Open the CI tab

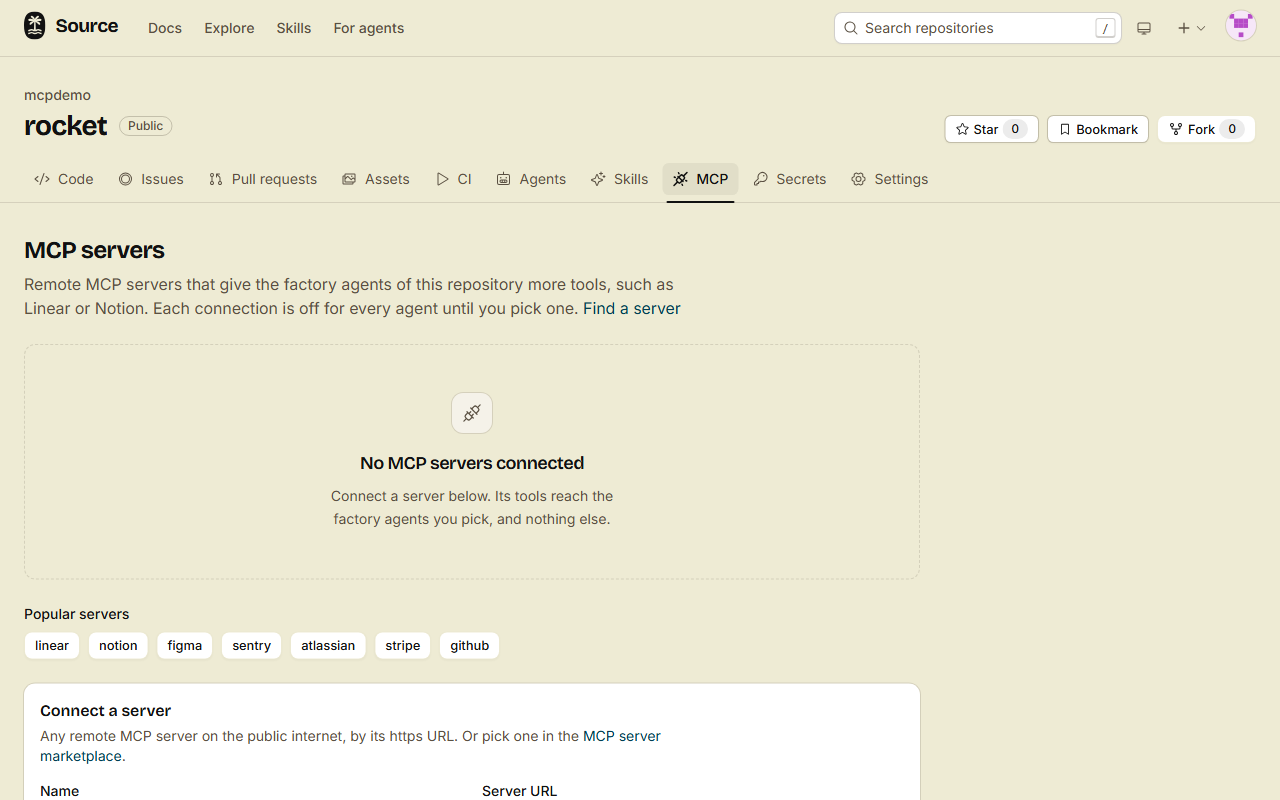pos(454,179)
